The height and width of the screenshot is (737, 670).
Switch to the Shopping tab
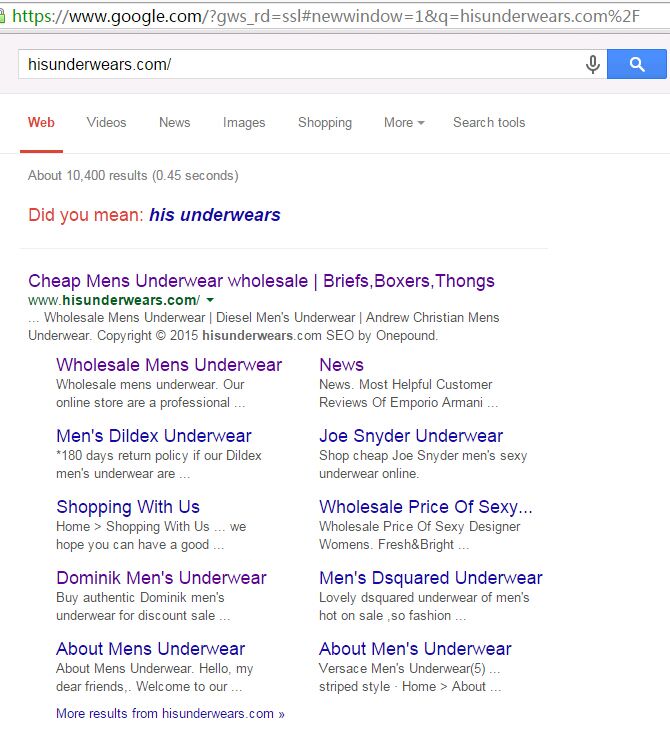point(325,123)
